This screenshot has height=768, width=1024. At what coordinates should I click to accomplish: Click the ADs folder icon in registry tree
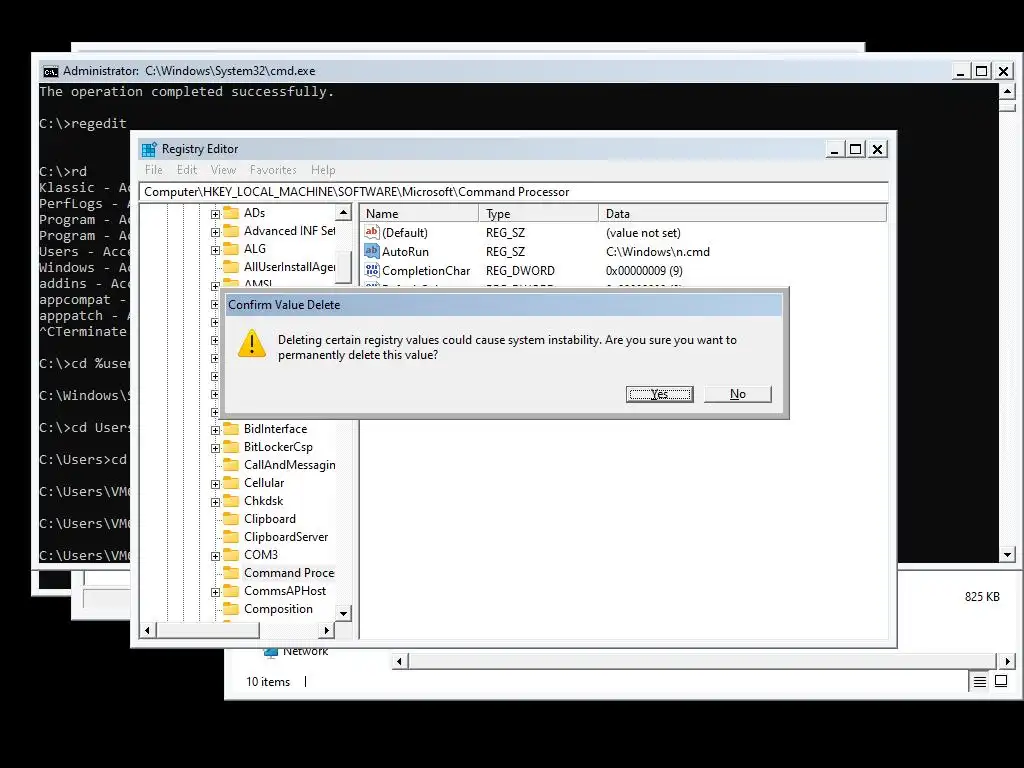tap(231, 213)
